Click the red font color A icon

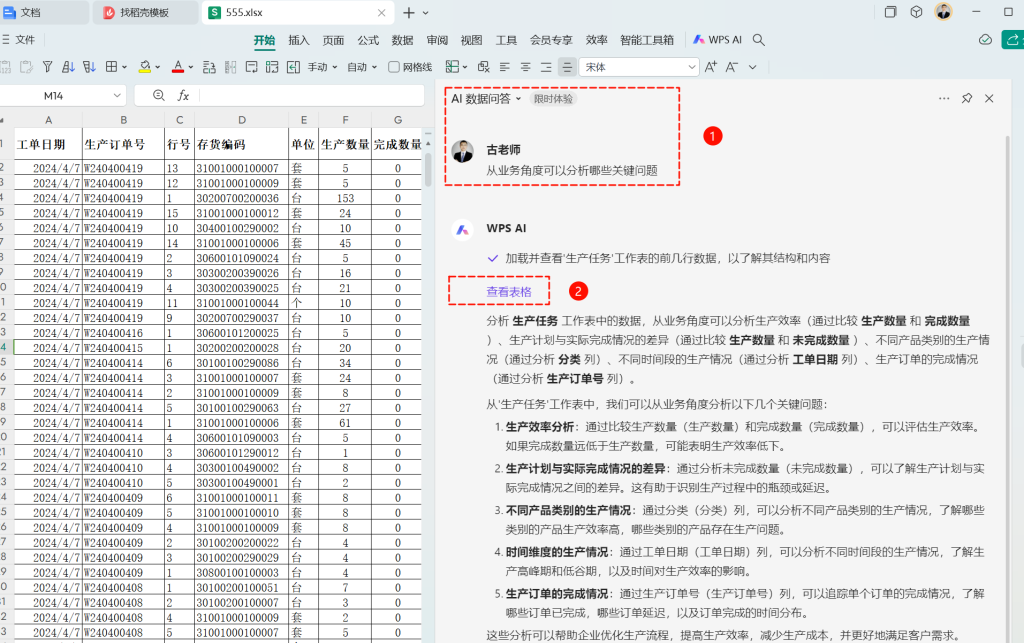tap(178, 67)
